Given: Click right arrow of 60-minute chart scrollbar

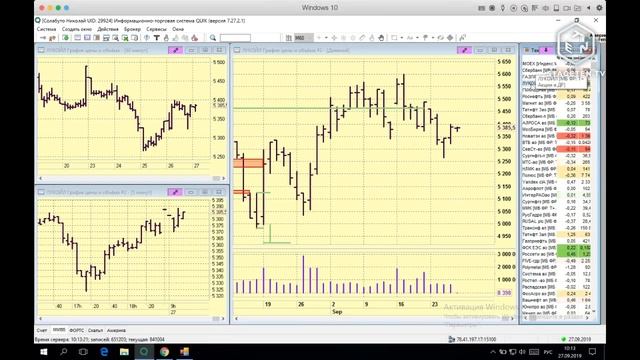Looking at the screenshot, I should [223, 178].
